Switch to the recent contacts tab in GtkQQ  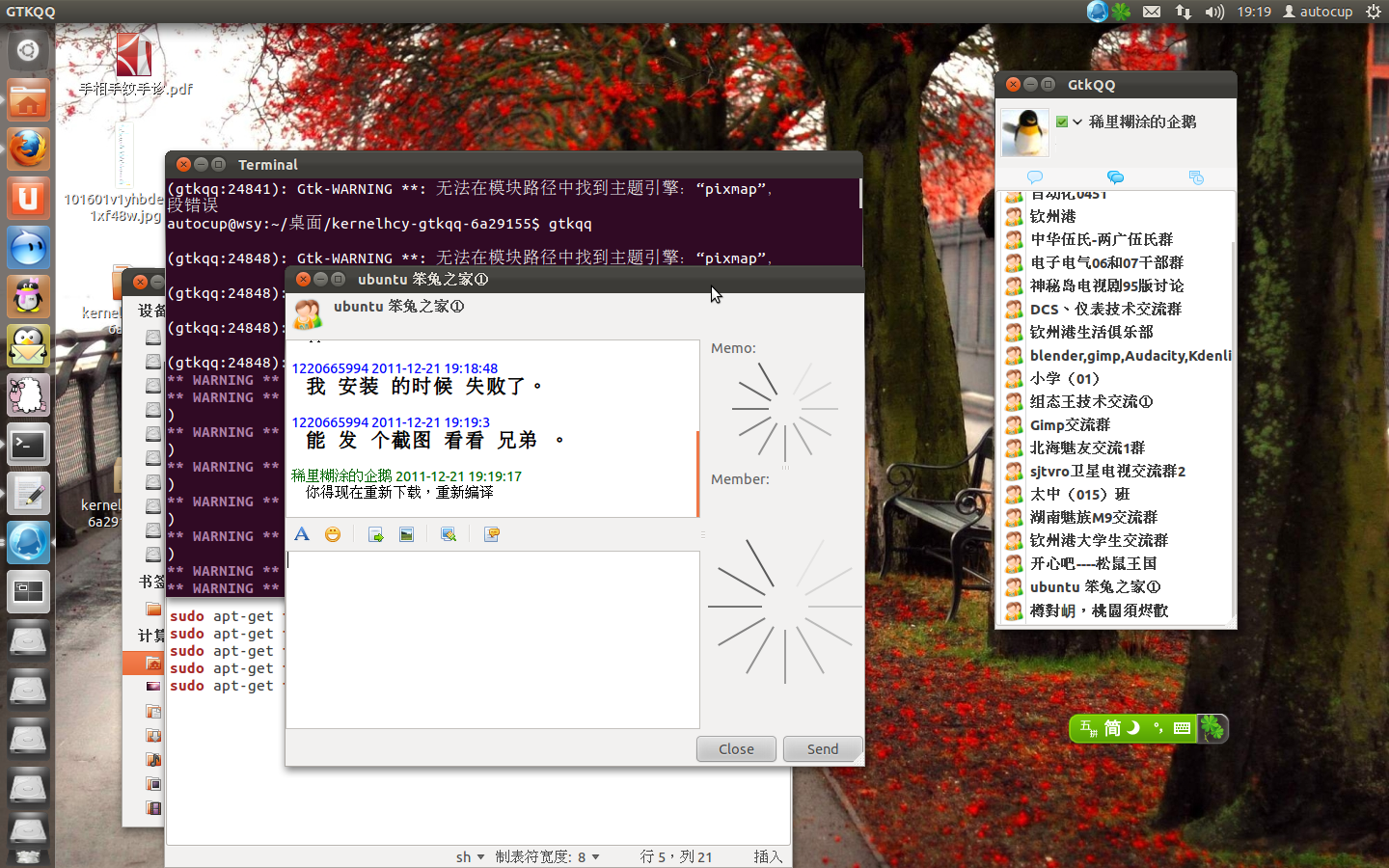(x=1196, y=177)
